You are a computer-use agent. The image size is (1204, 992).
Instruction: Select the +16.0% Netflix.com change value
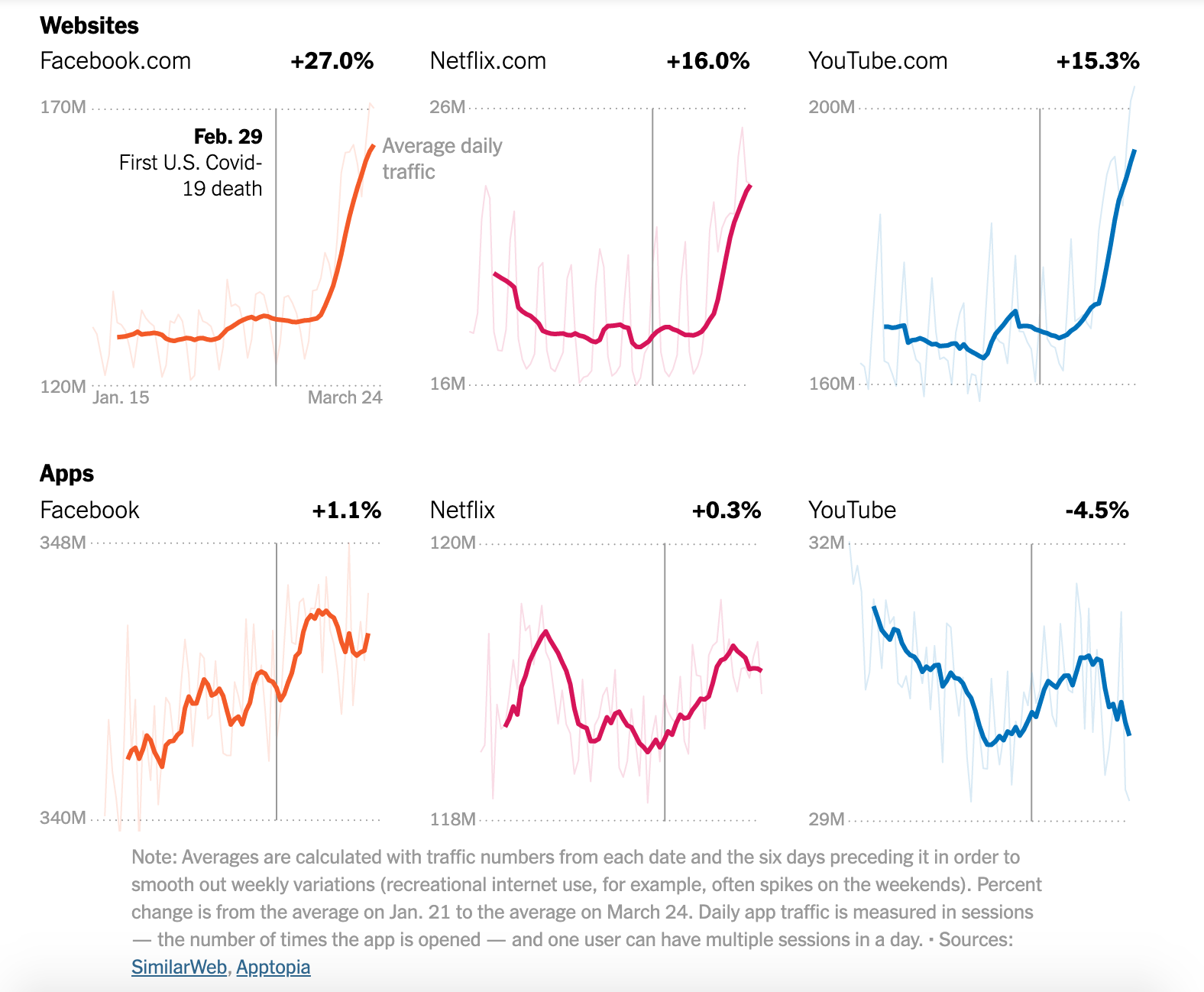coord(708,61)
